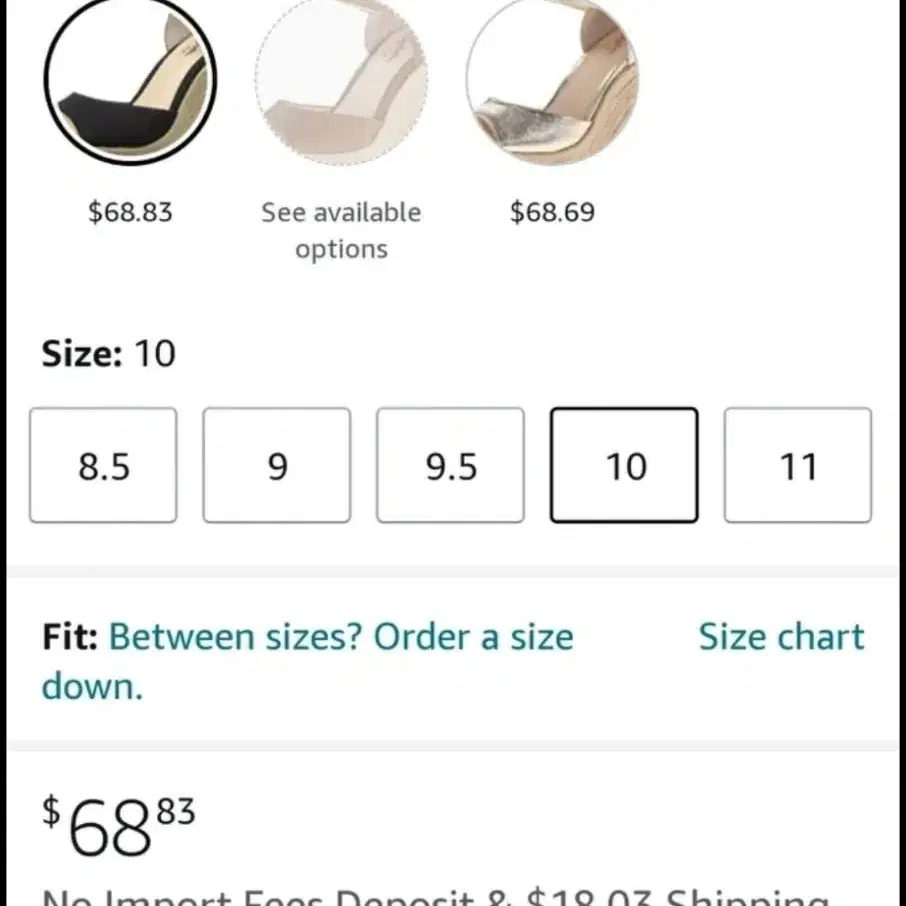The image size is (906, 906).
Task: Click the 'Size: 10' heading label
Action: 108,353
